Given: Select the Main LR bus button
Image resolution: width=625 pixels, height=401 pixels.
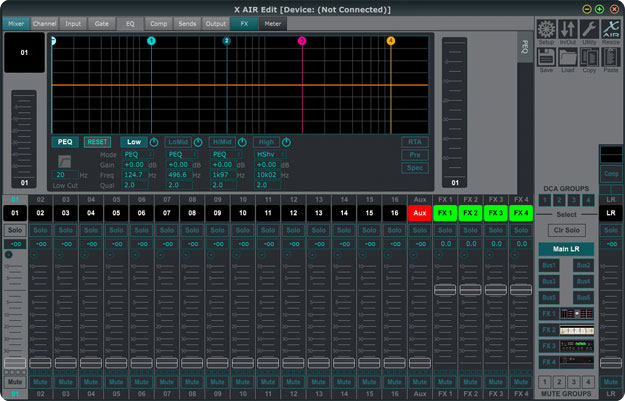Looking at the screenshot, I should pos(566,249).
